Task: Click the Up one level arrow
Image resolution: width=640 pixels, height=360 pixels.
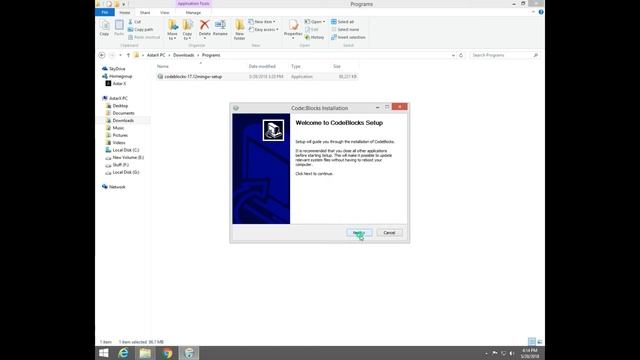Action: (x=128, y=55)
